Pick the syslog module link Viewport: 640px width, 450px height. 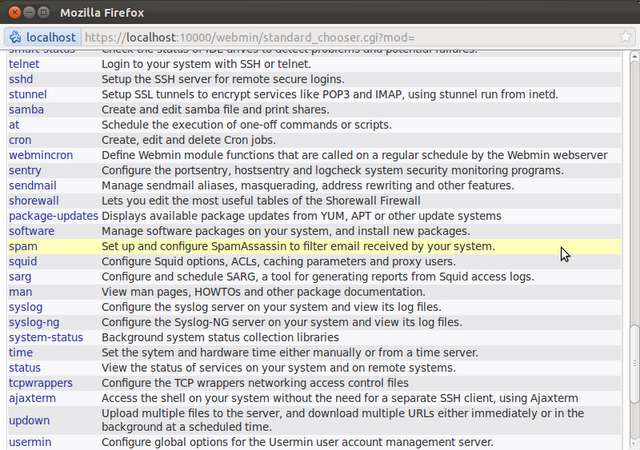(x=26, y=307)
